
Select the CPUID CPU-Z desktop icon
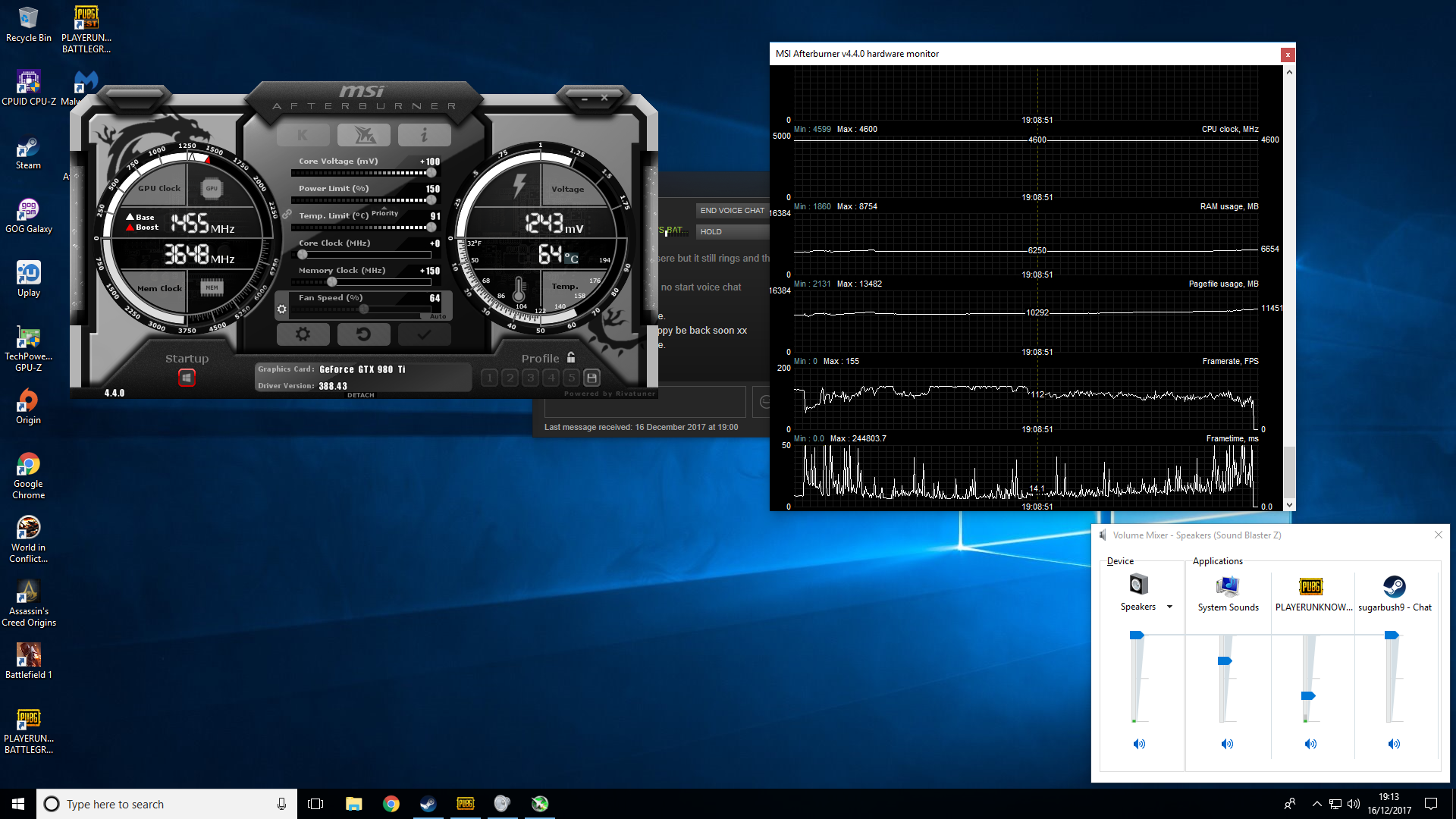tap(29, 88)
